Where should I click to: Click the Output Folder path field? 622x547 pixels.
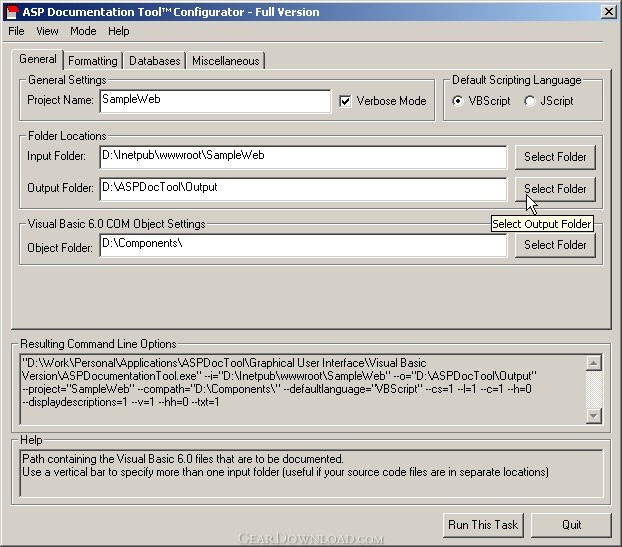tap(303, 189)
